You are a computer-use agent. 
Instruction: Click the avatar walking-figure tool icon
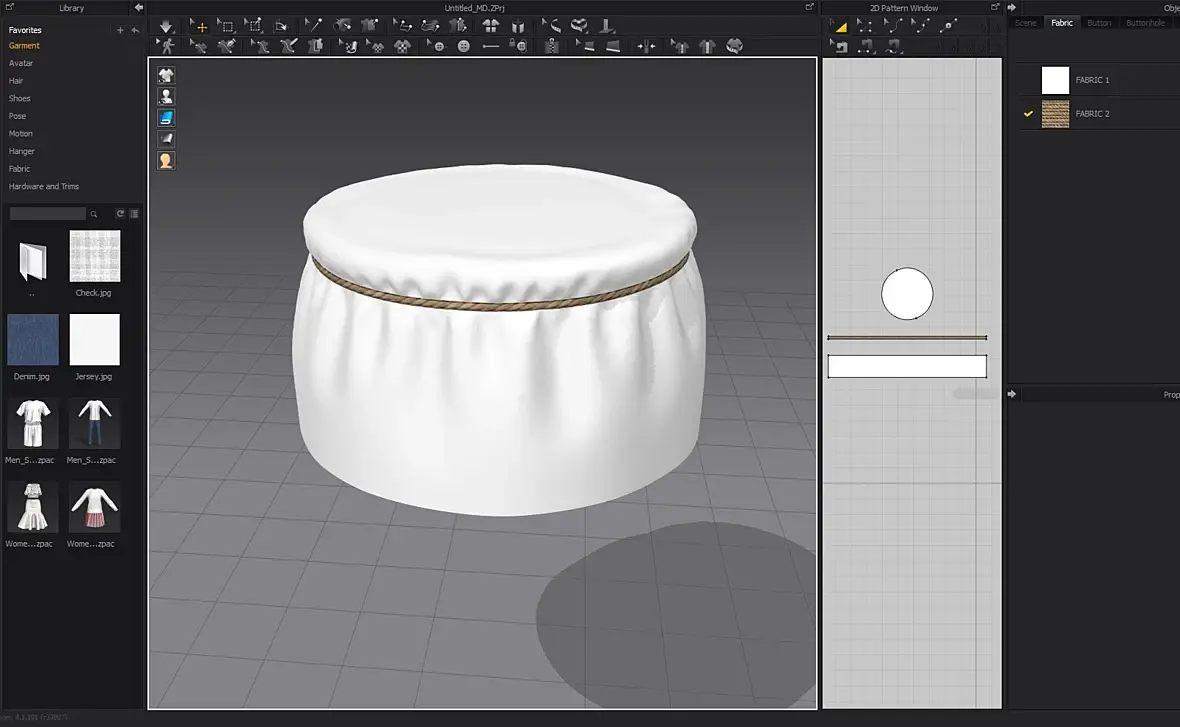pos(166,46)
